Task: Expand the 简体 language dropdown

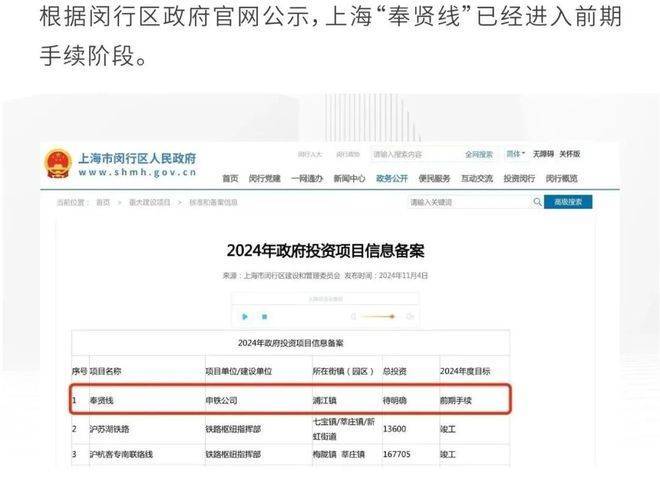Action: pos(516,155)
